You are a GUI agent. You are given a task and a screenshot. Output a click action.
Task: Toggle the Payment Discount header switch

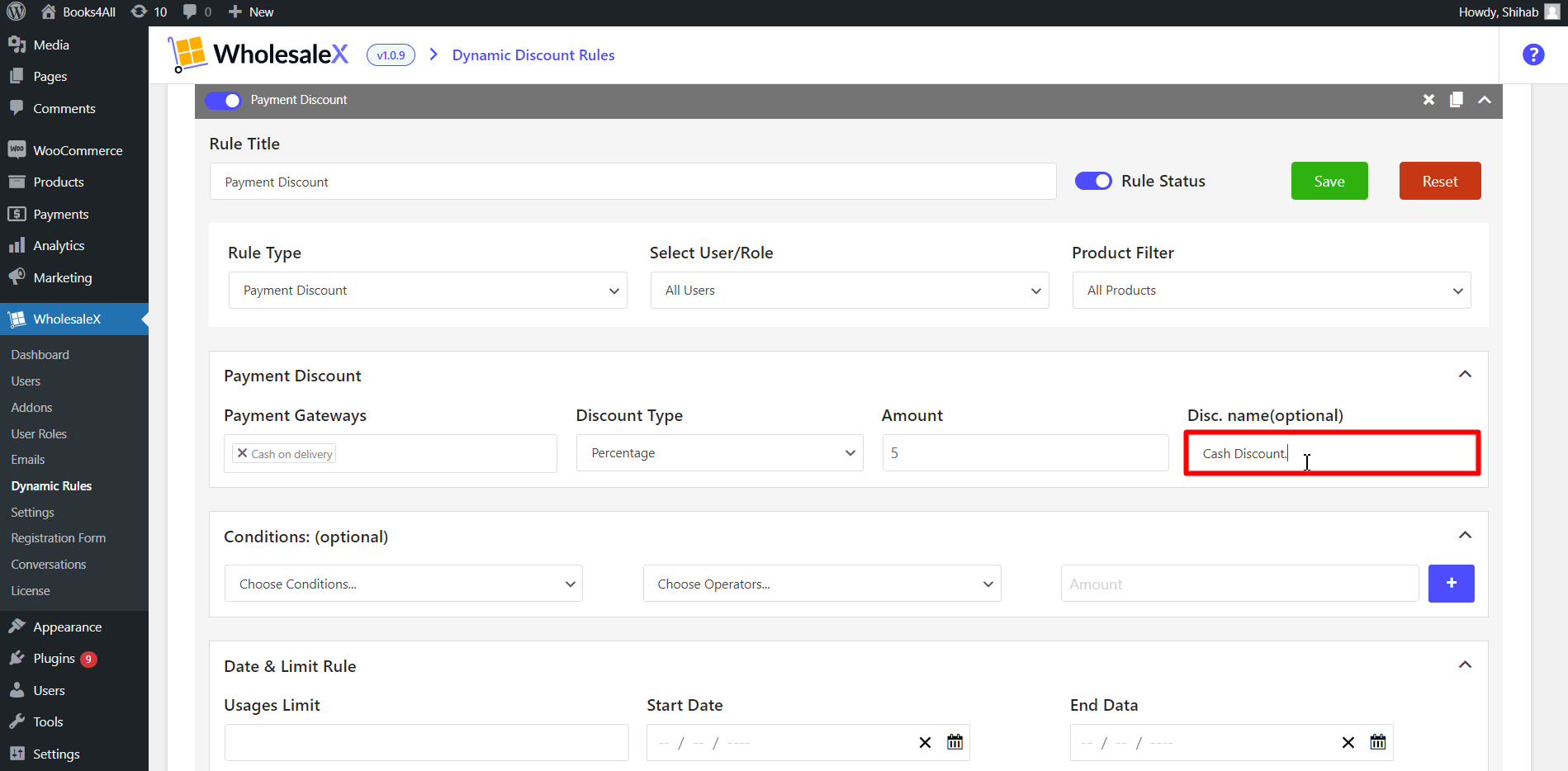point(223,100)
